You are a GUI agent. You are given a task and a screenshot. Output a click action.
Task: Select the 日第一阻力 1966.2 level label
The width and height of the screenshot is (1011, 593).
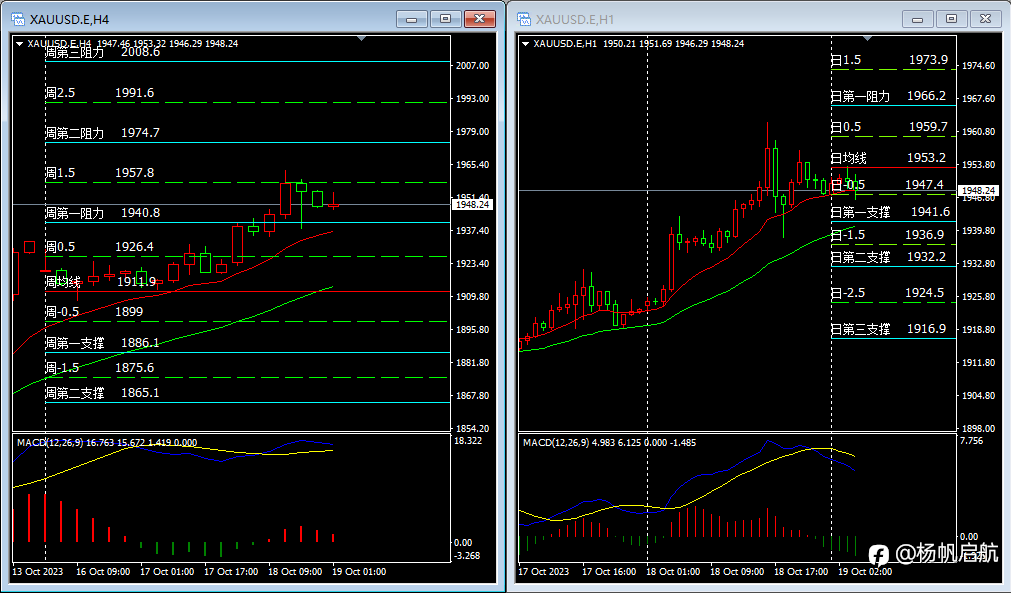pos(888,96)
